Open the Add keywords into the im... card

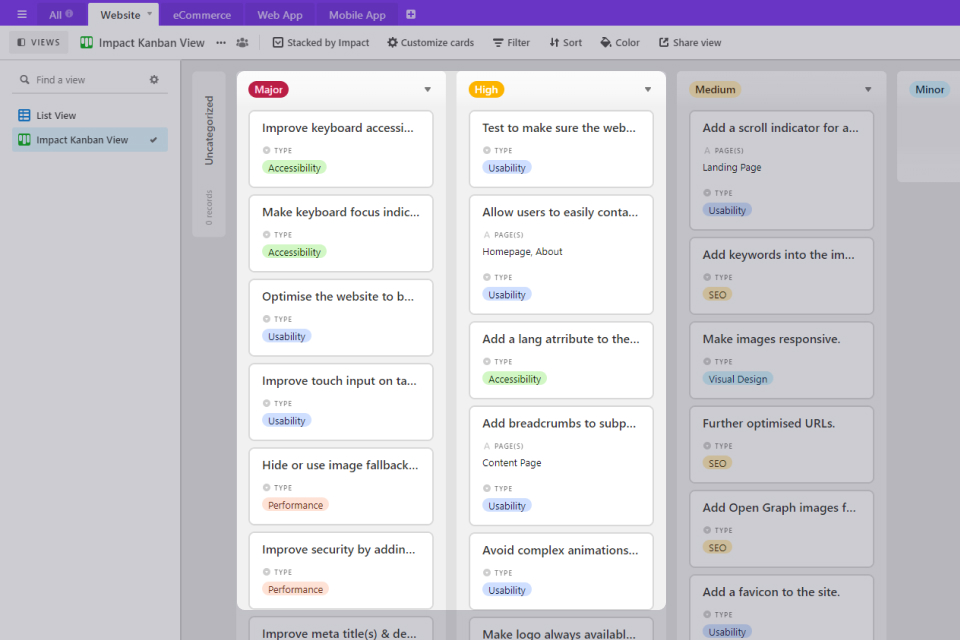tap(781, 276)
